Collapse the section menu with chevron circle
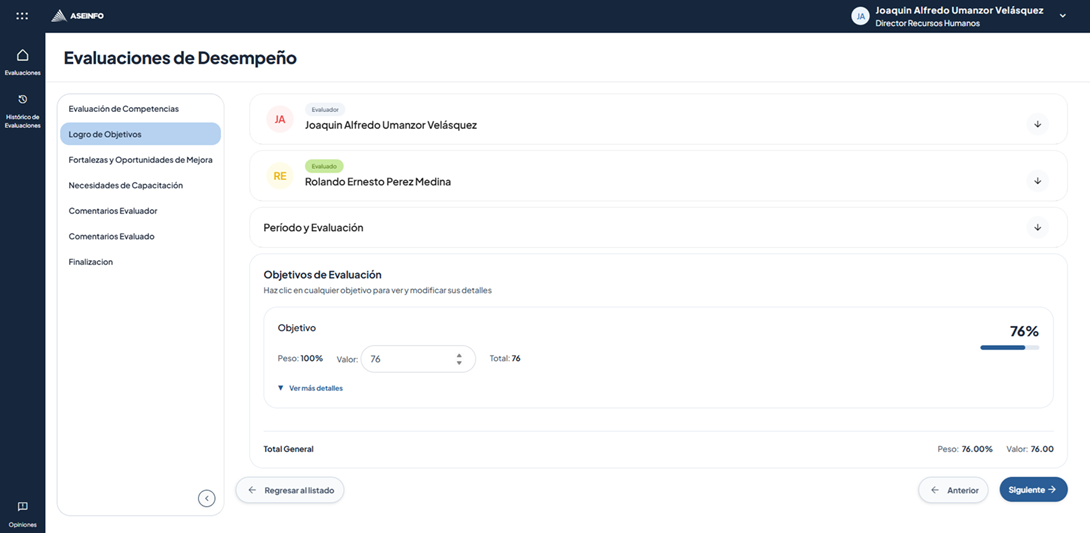 (x=206, y=498)
